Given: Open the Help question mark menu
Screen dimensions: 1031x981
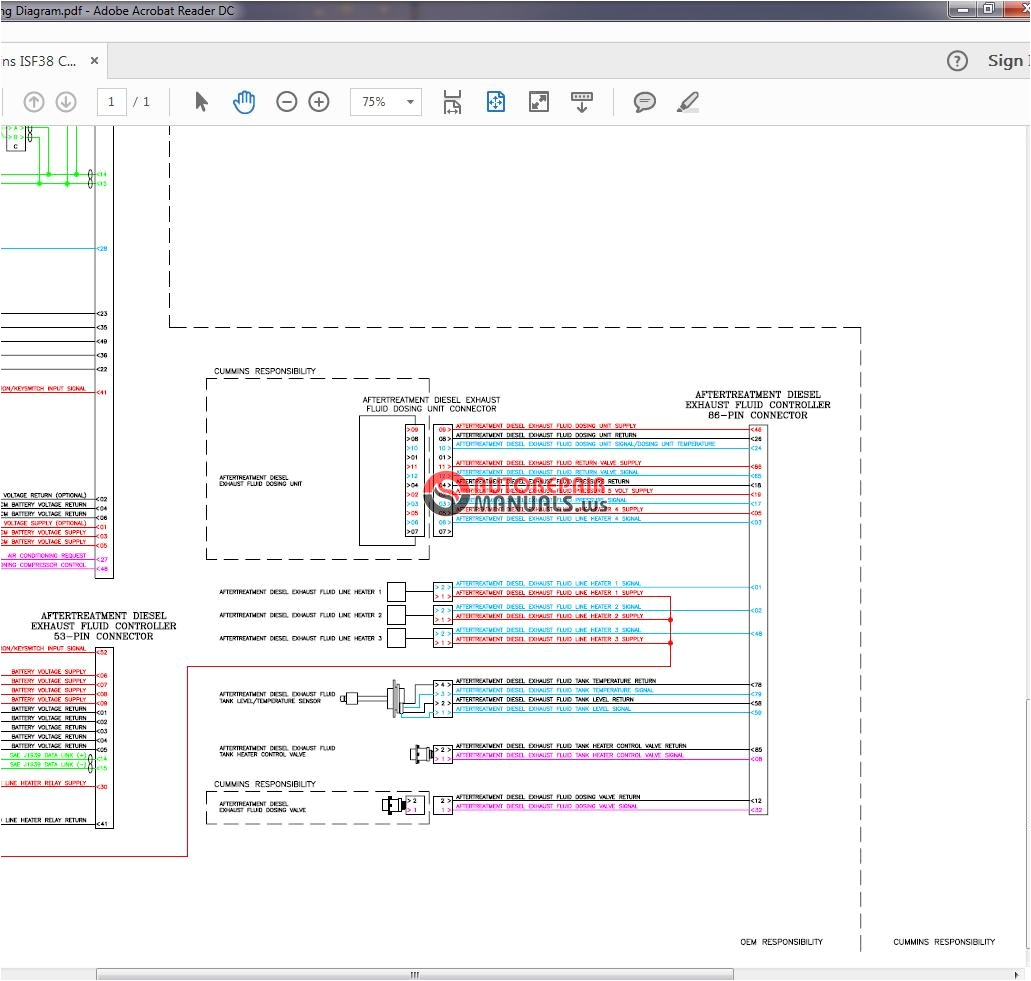Looking at the screenshot, I should pos(957,61).
